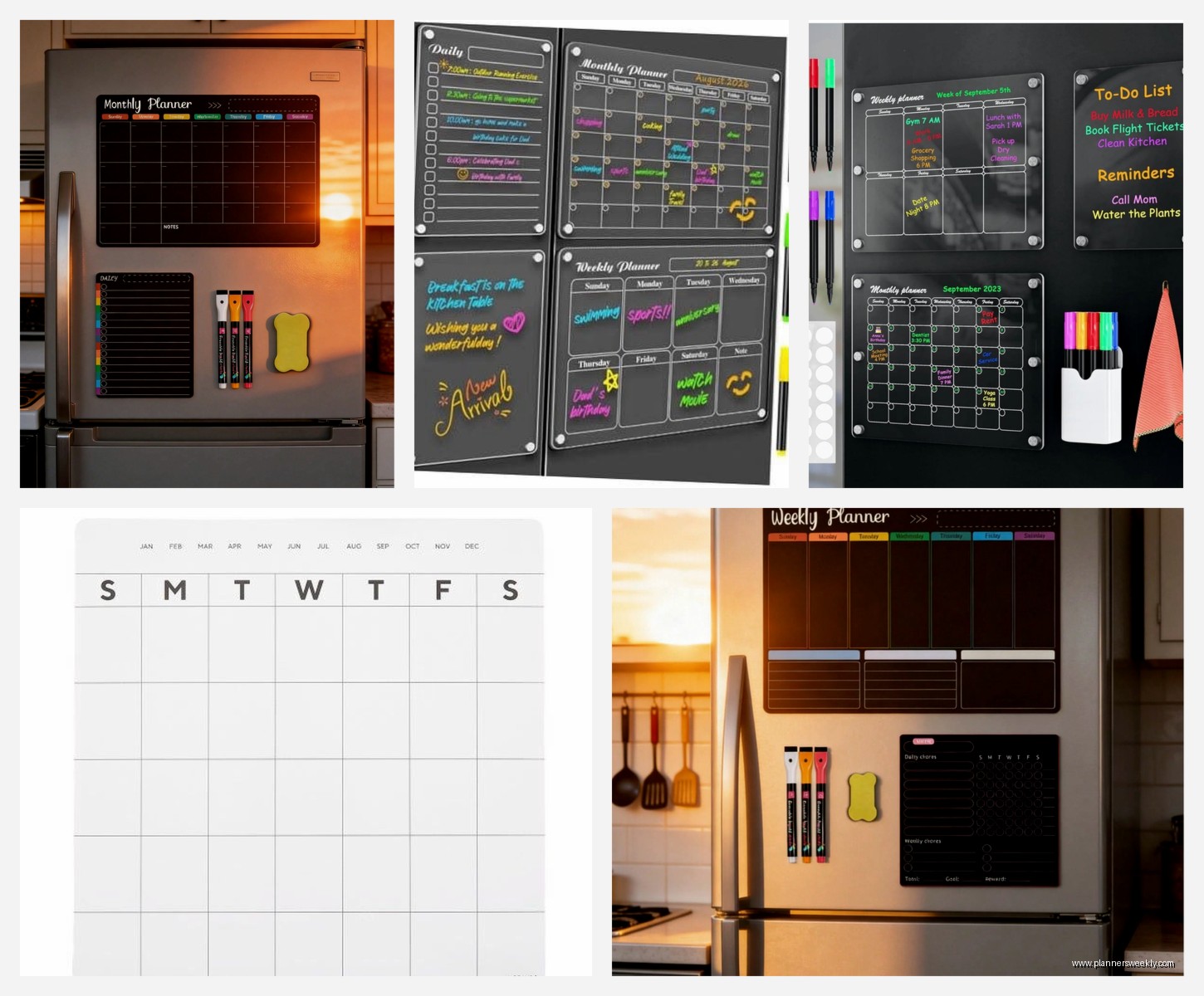Switch to the AUG month tab
This screenshot has height=996, width=1204.
(354, 546)
